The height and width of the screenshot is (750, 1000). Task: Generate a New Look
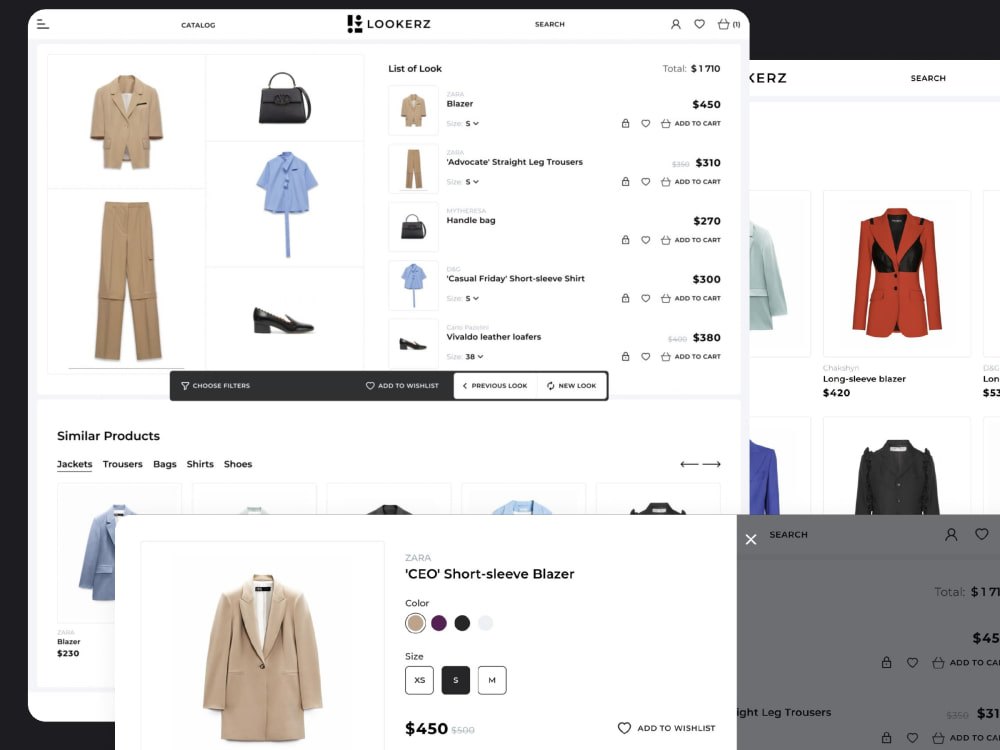[571, 386]
